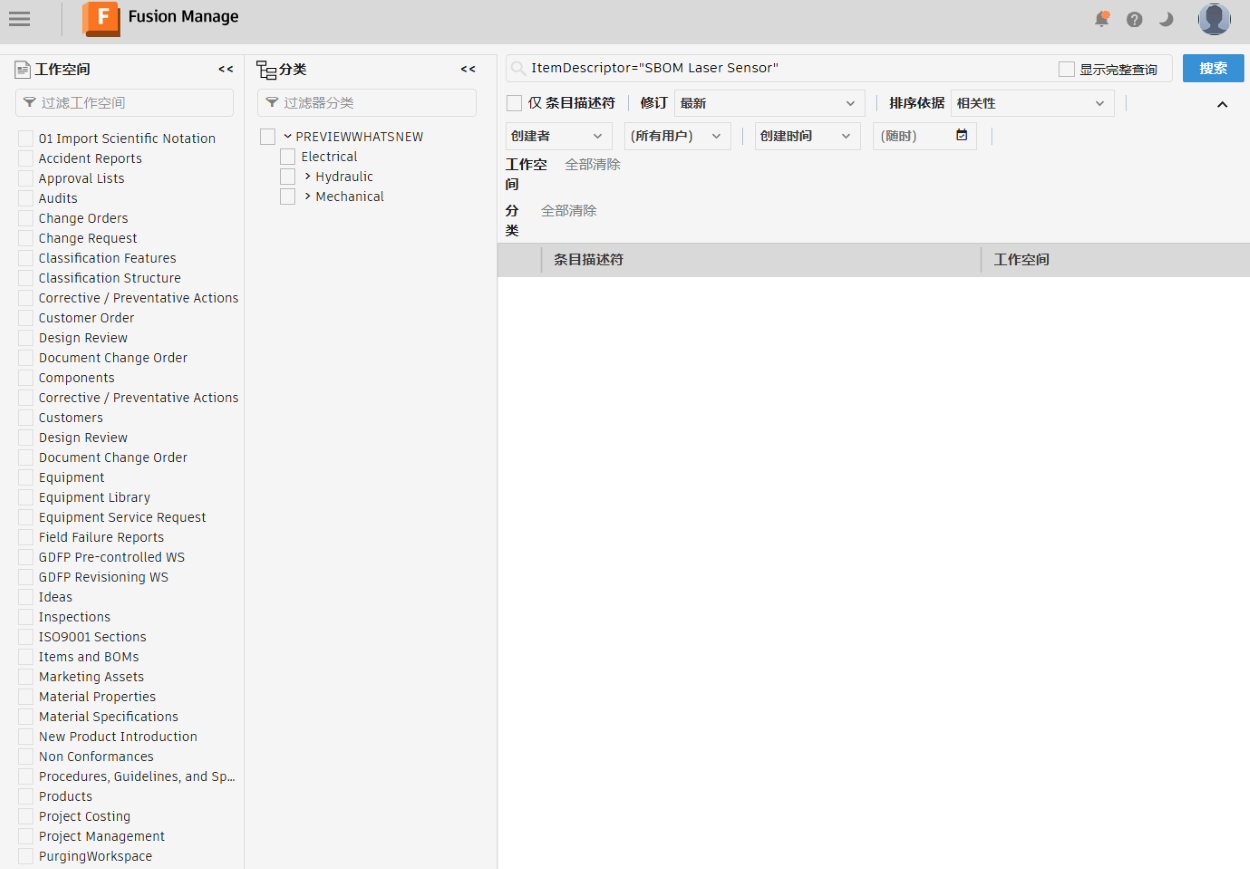
Task: Open the help question mark icon
Action: click(x=1134, y=19)
